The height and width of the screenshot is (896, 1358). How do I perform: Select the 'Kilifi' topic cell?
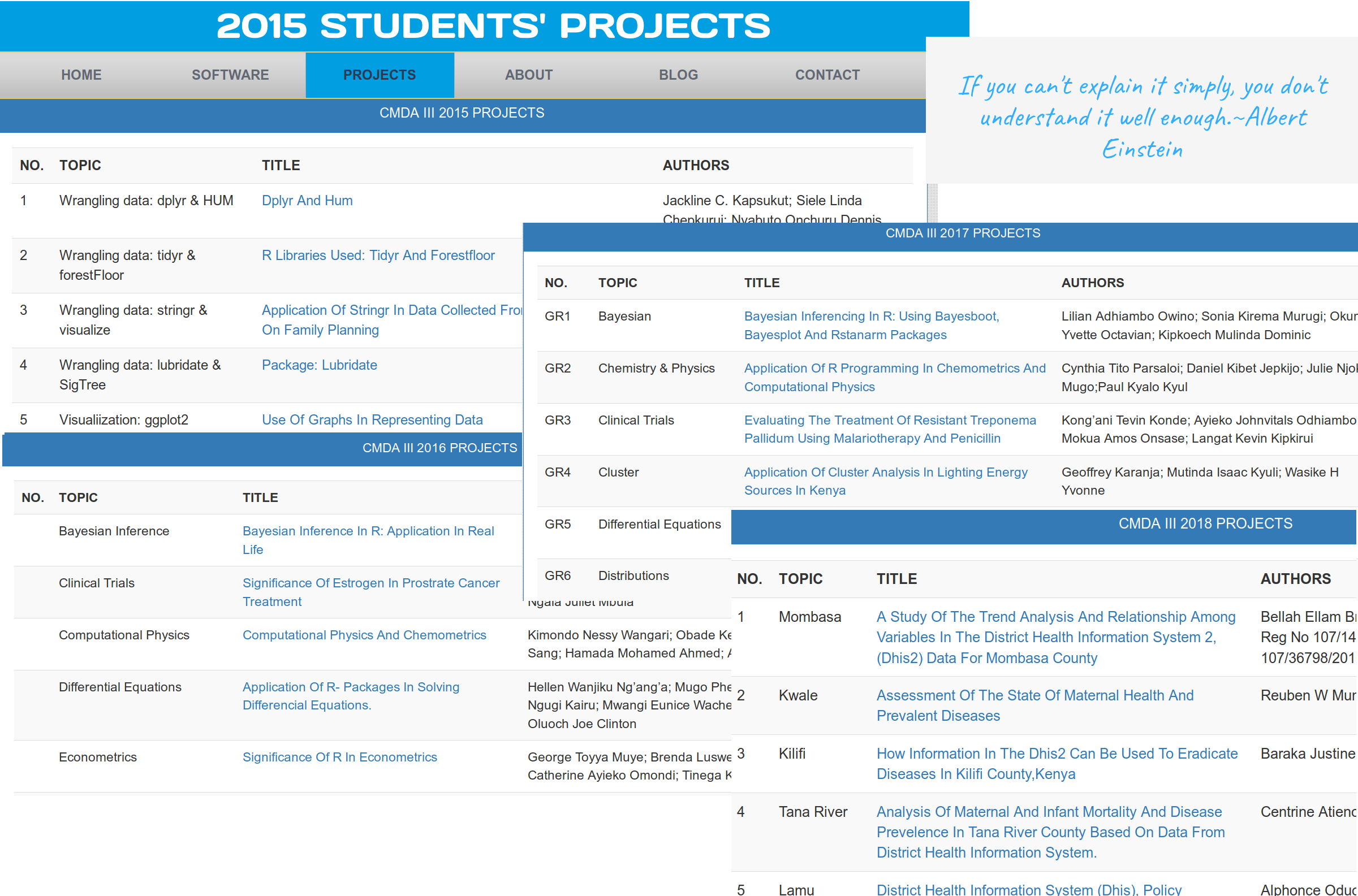[x=792, y=754]
